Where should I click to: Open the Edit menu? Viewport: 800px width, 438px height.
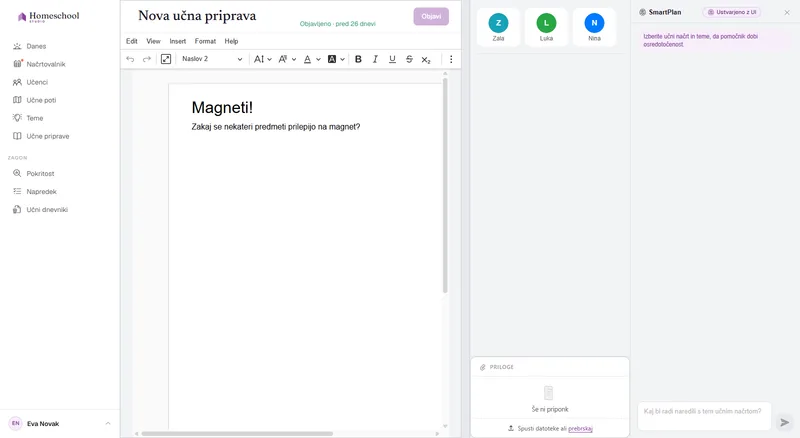[x=132, y=41]
